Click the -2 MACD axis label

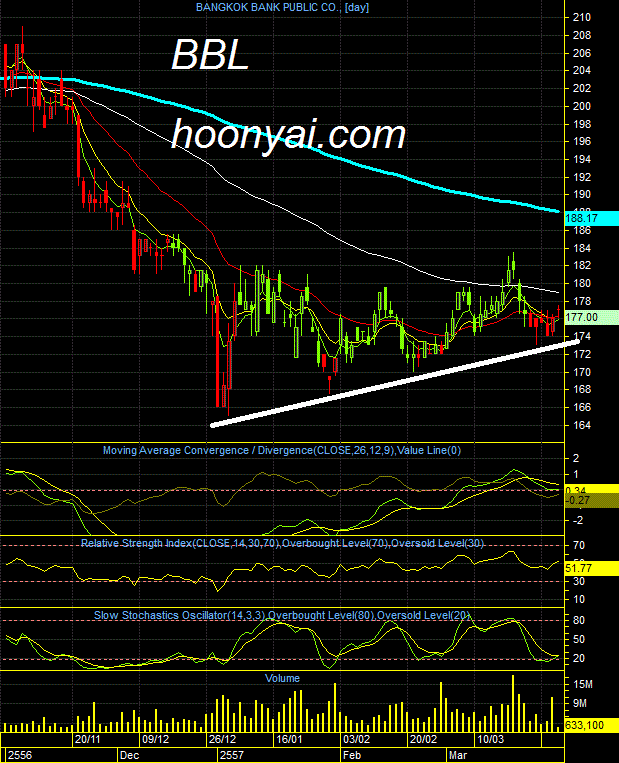click(x=577, y=521)
